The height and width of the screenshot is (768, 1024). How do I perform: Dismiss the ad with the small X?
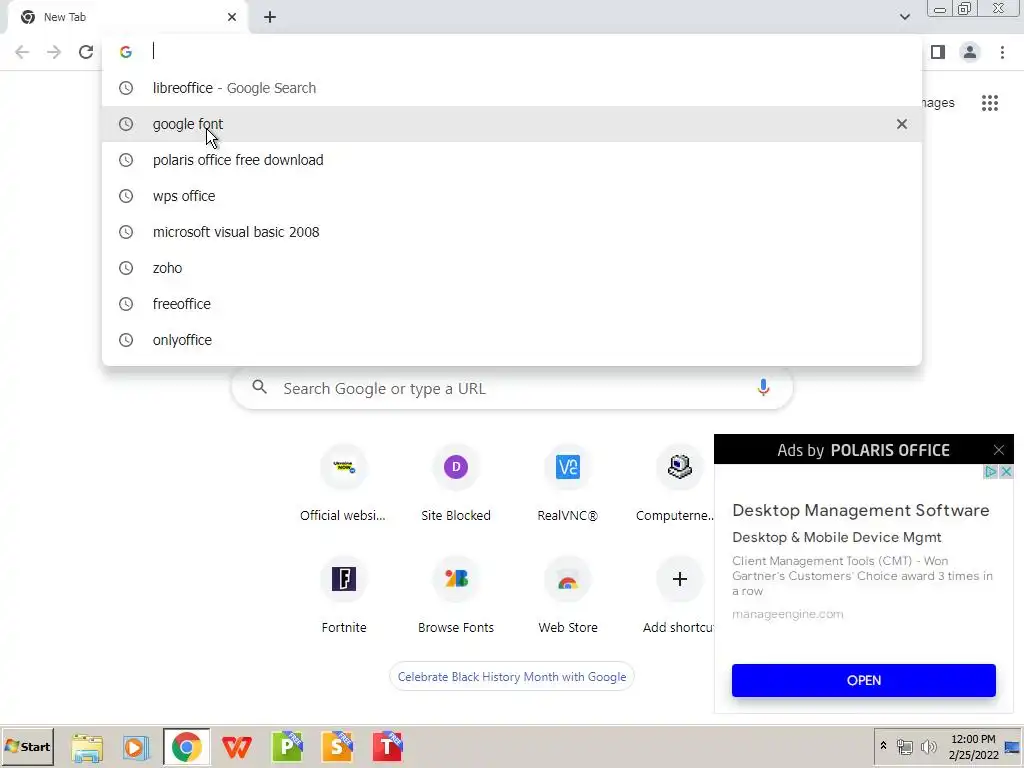click(1006, 472)
